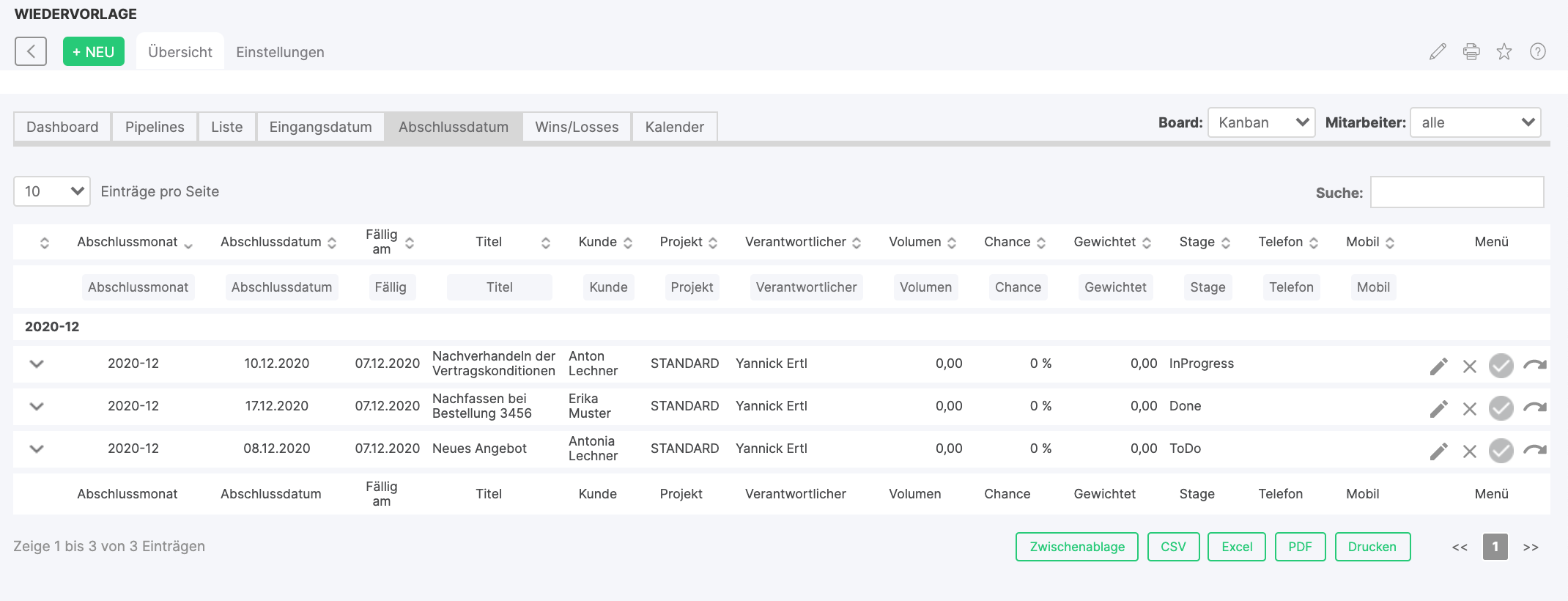The image size is (1568, 601).
Task: Open the Einstellungen tab
Action: 280,52
